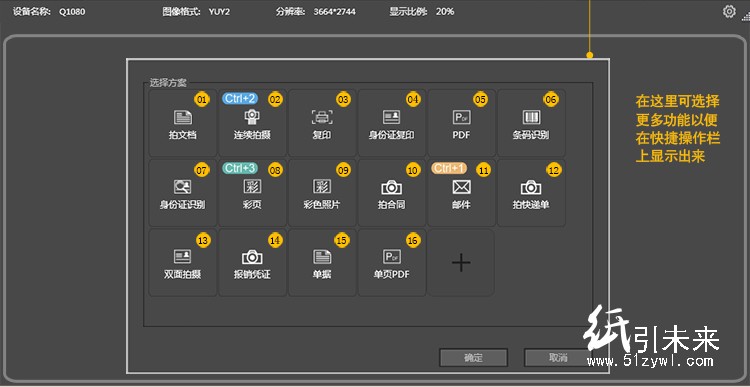Pick the 单页PDF scheme tile
750x387 pixels.
[392, 263]
